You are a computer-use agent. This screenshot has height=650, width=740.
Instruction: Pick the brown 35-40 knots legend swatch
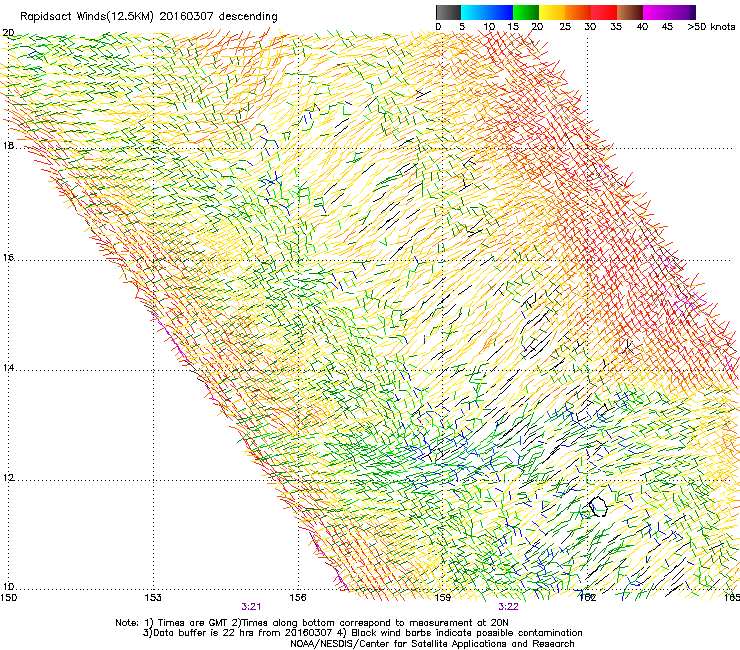click(630, 12)
